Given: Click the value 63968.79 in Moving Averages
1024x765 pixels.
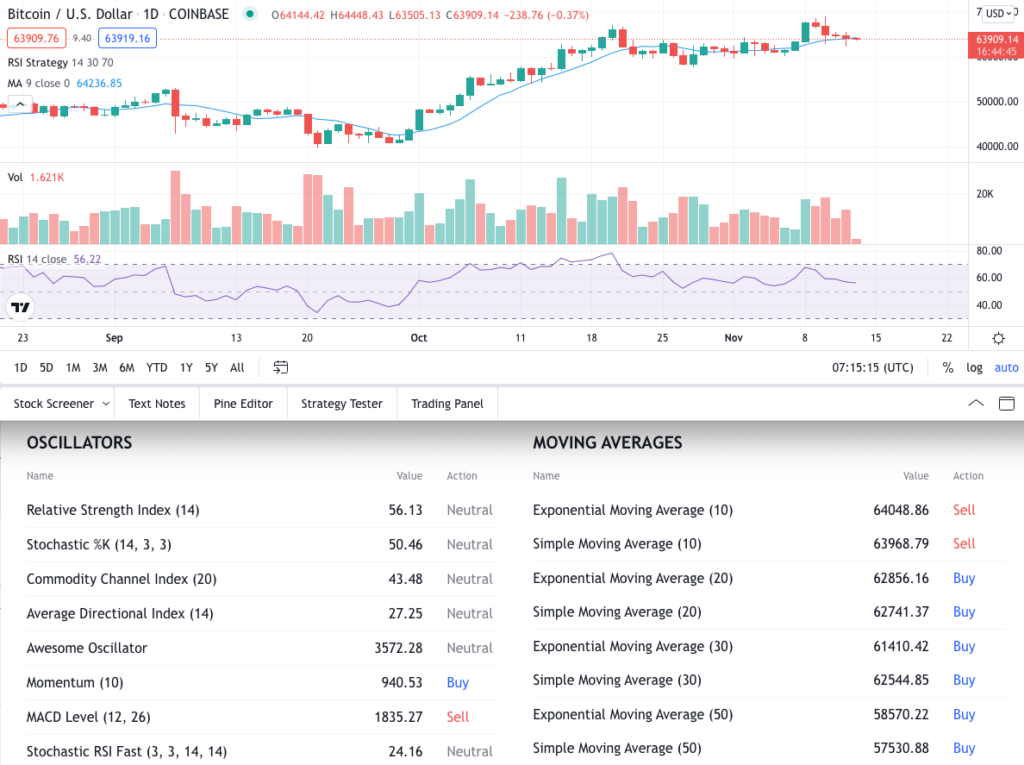Looking at the screenshot, I should point(901,544).
